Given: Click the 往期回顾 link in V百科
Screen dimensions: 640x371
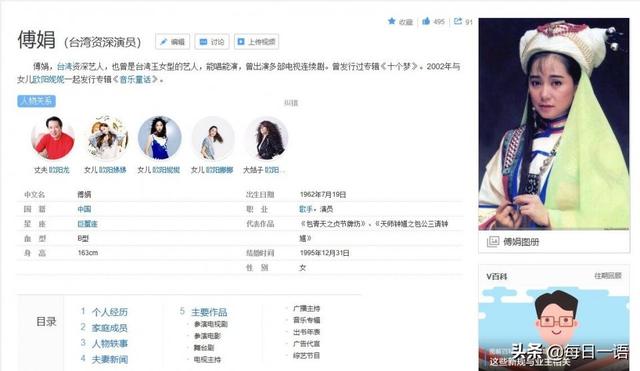Looking at the screenshot, I should (608, 276).
